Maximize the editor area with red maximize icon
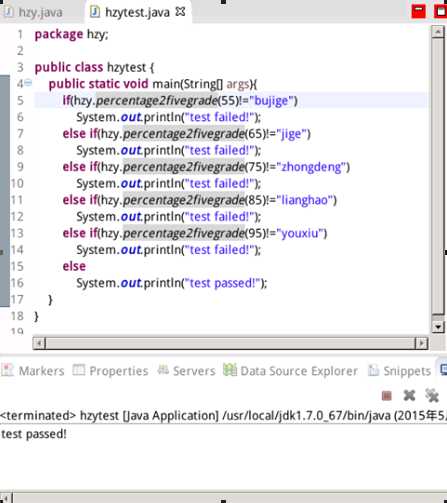Viewport: 447px width, 503px height. [x=441, y=12]
